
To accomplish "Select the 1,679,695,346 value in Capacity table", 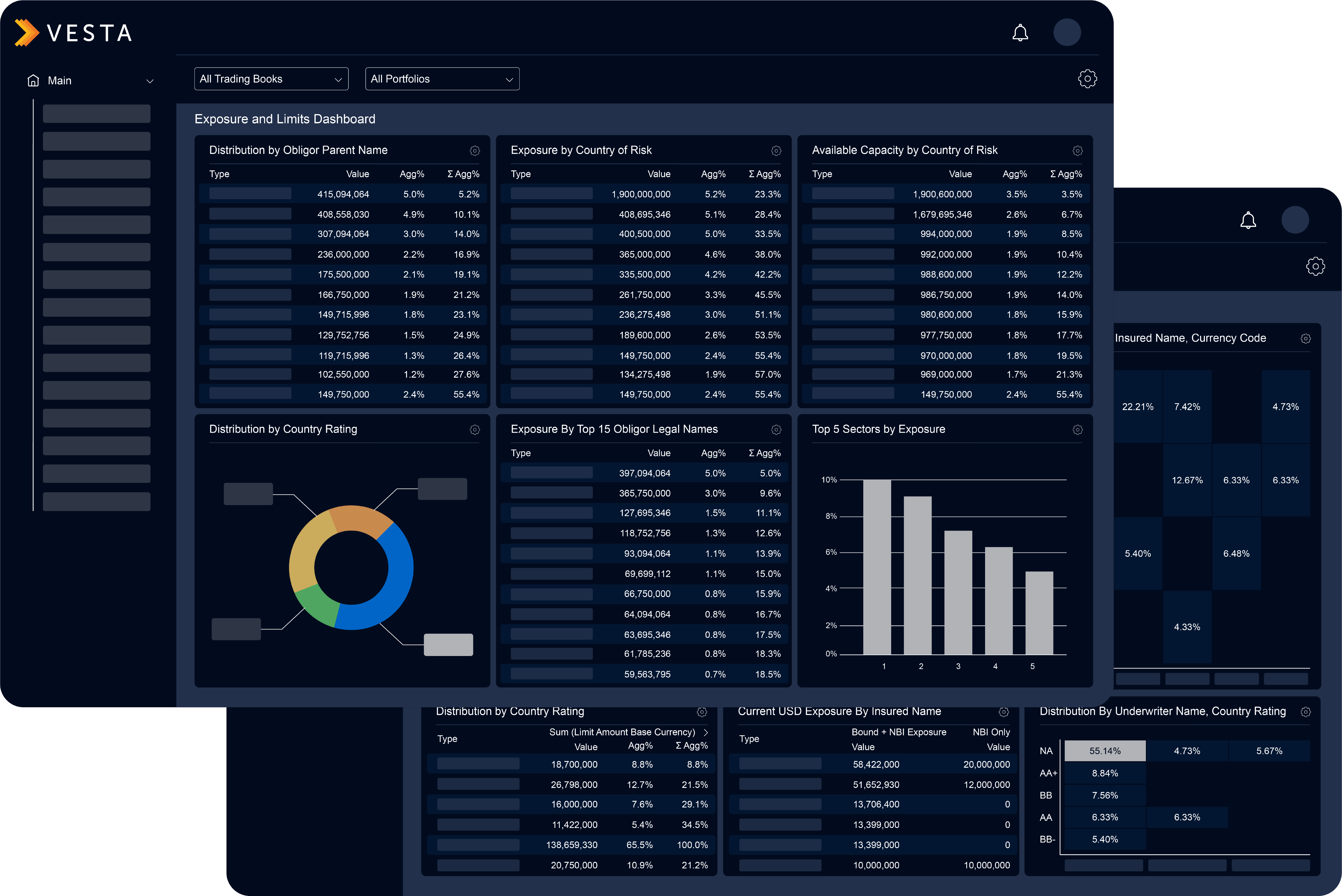I will click(942, 214).
